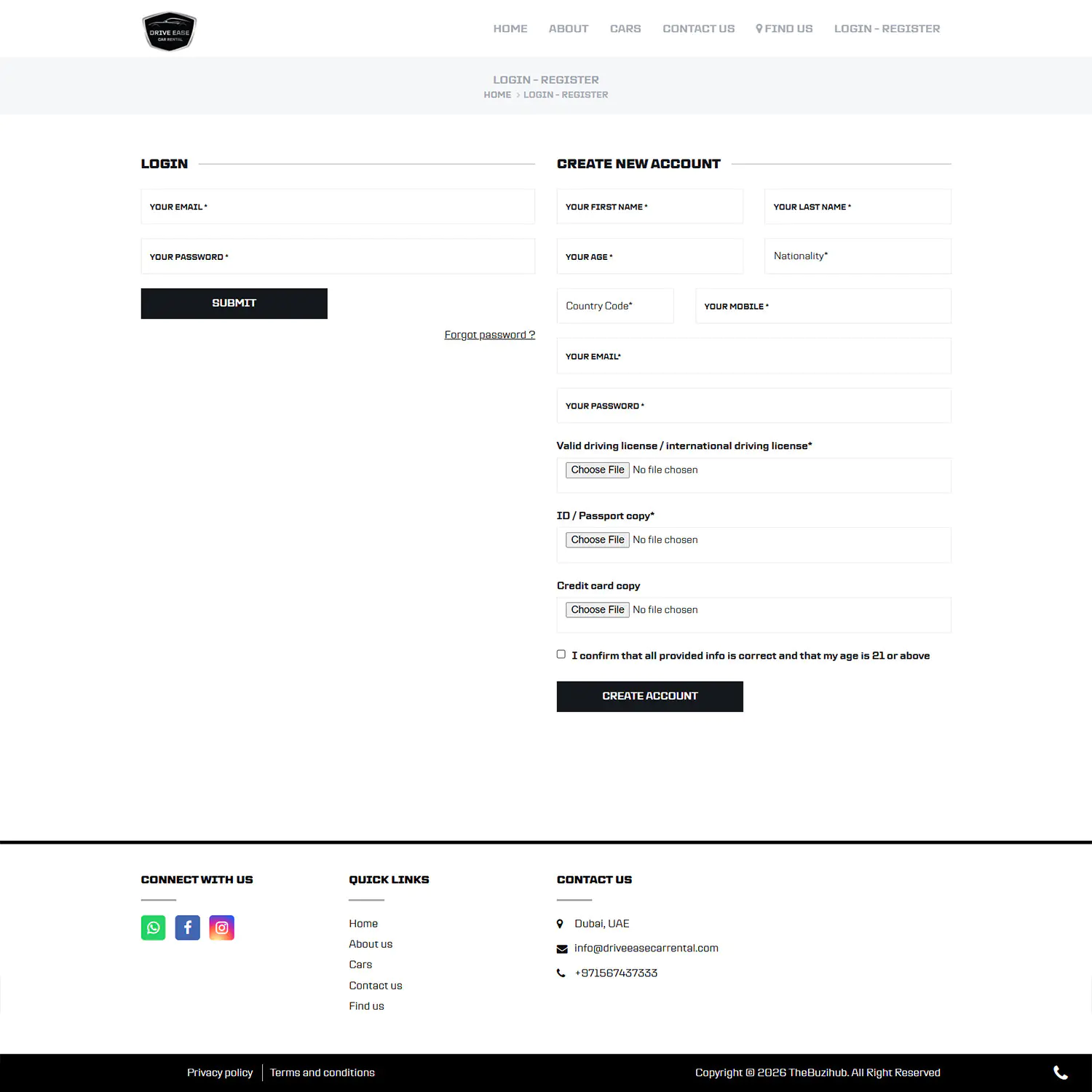Screen dimensions: 1092x1092
Task: Click the phone call icon in bottom bar
Action: 1060,1072
